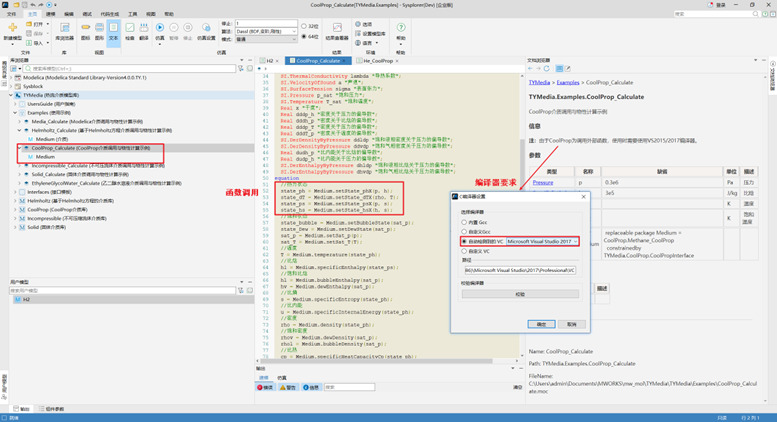Expand the Solid_Calculate tree node
This screenshot has height=422, width=777.
[20, 174]
